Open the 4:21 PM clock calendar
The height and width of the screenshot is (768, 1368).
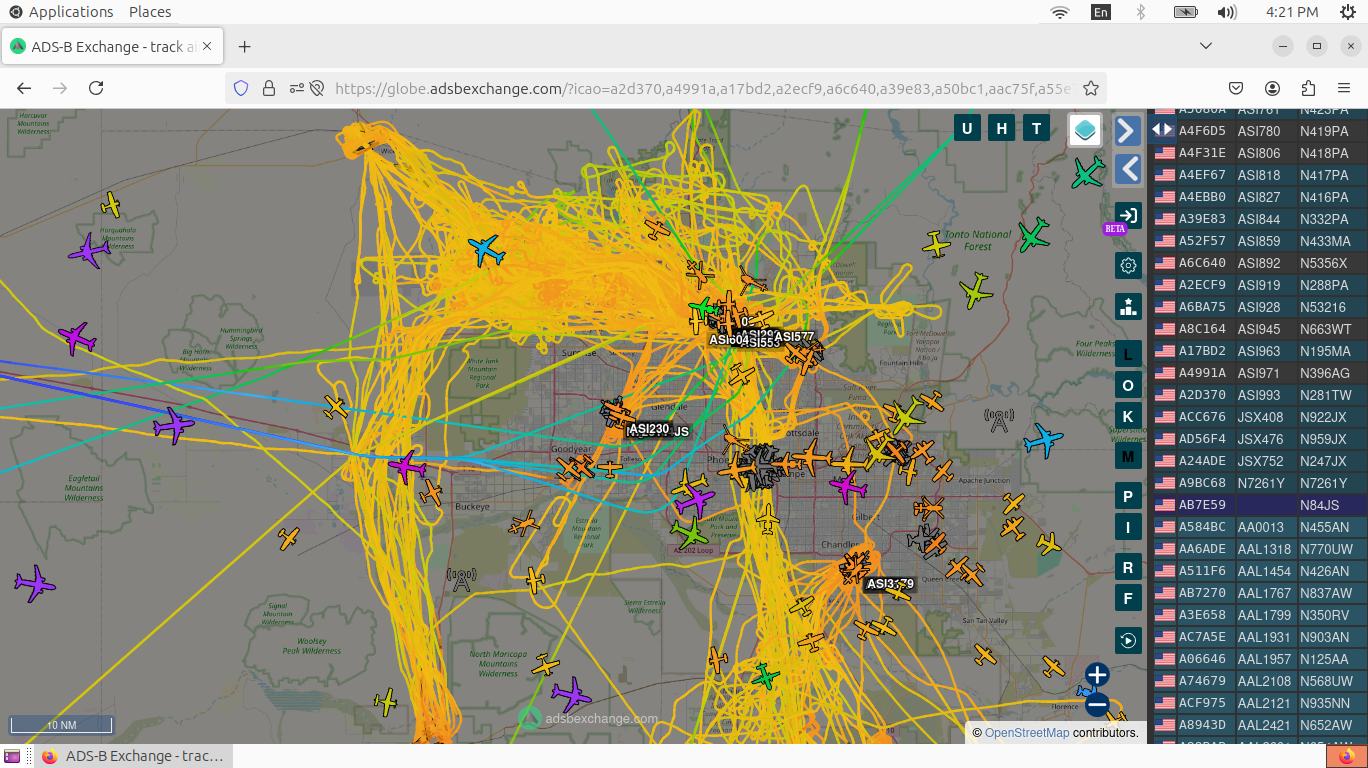pos(1292,12)
